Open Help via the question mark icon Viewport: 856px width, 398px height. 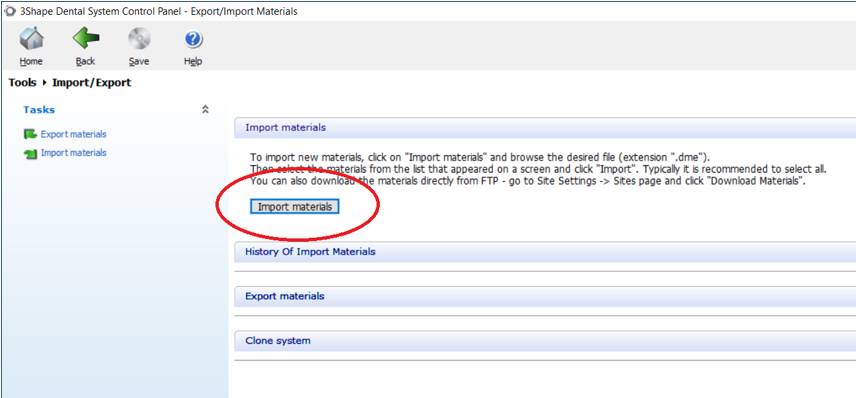pos(193,39)
